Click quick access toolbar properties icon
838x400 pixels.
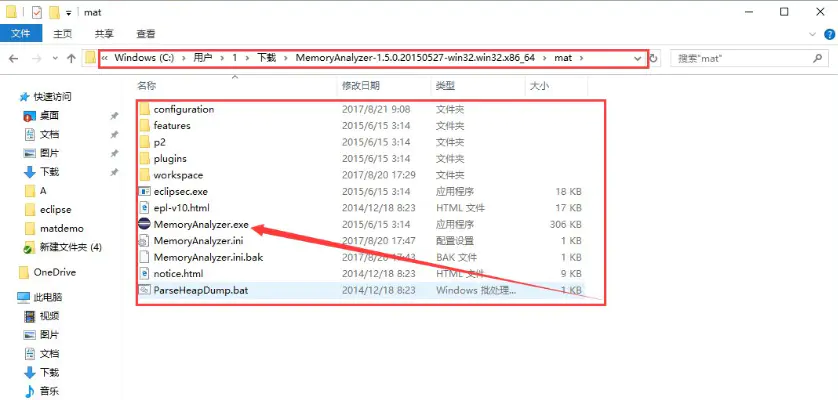[37, 12]
